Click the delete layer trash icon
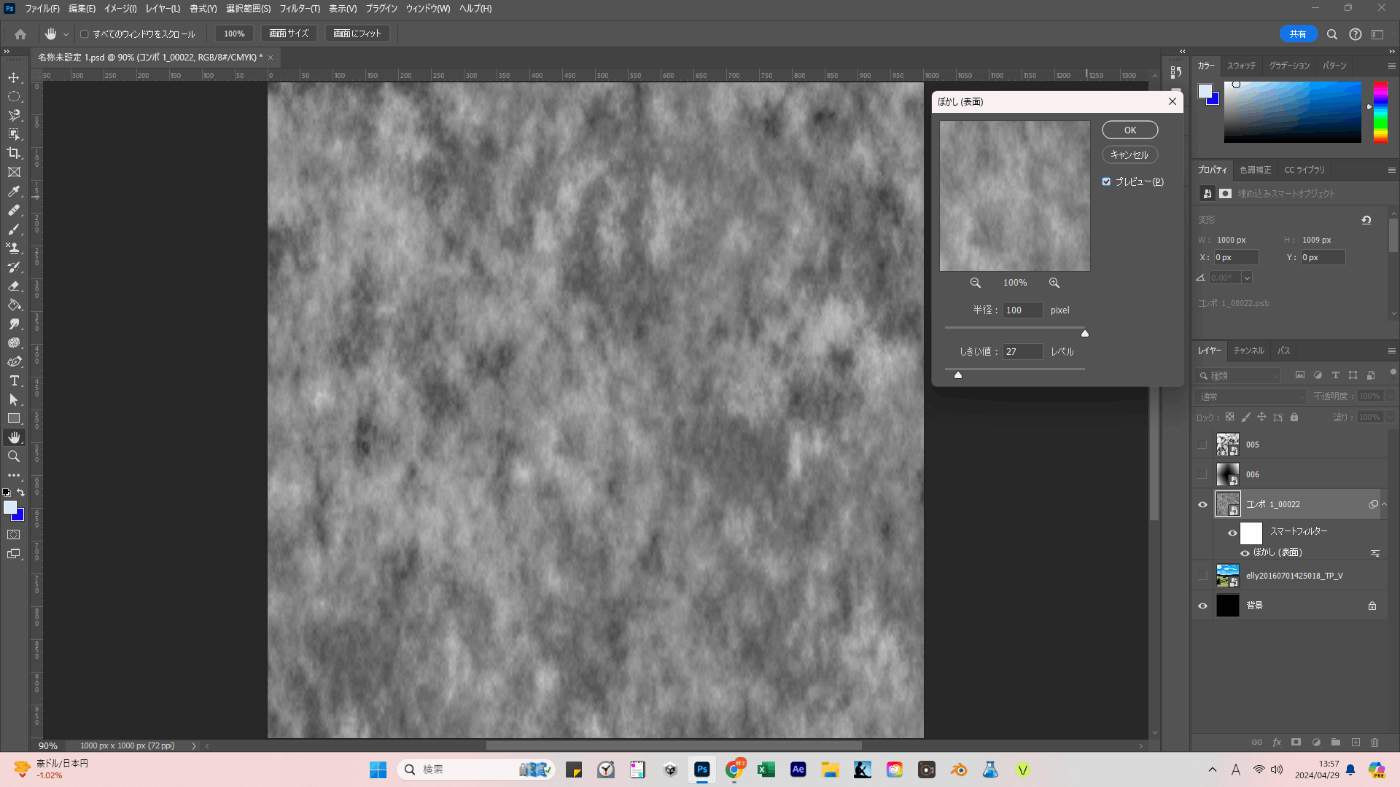The image size is (1400, 787). [1375, 742]
